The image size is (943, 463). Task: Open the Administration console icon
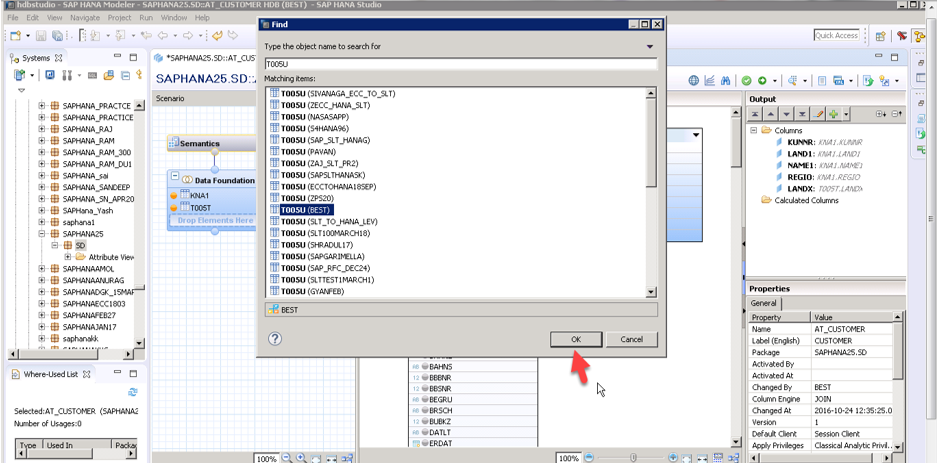click(x=50, y=75)
